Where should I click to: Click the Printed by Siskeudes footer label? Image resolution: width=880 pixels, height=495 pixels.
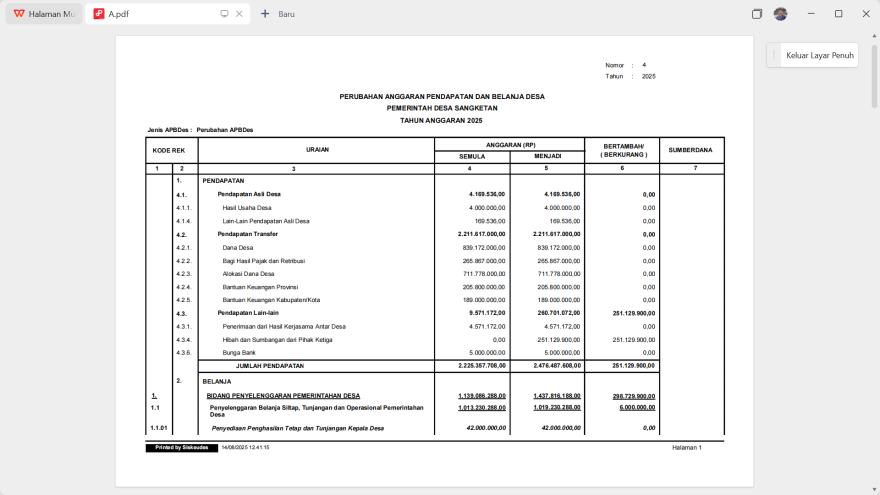(x=181, y=448)
